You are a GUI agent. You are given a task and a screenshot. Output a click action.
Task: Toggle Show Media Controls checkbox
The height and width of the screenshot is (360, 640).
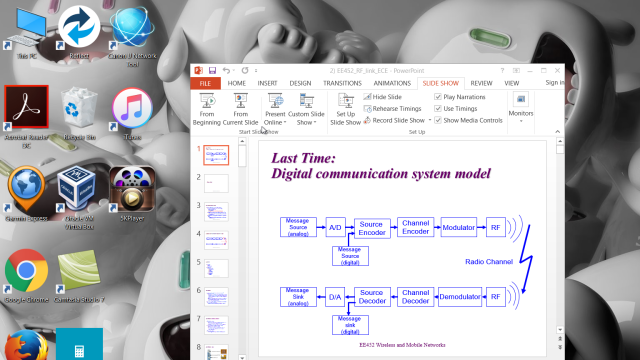coord(438,120)
